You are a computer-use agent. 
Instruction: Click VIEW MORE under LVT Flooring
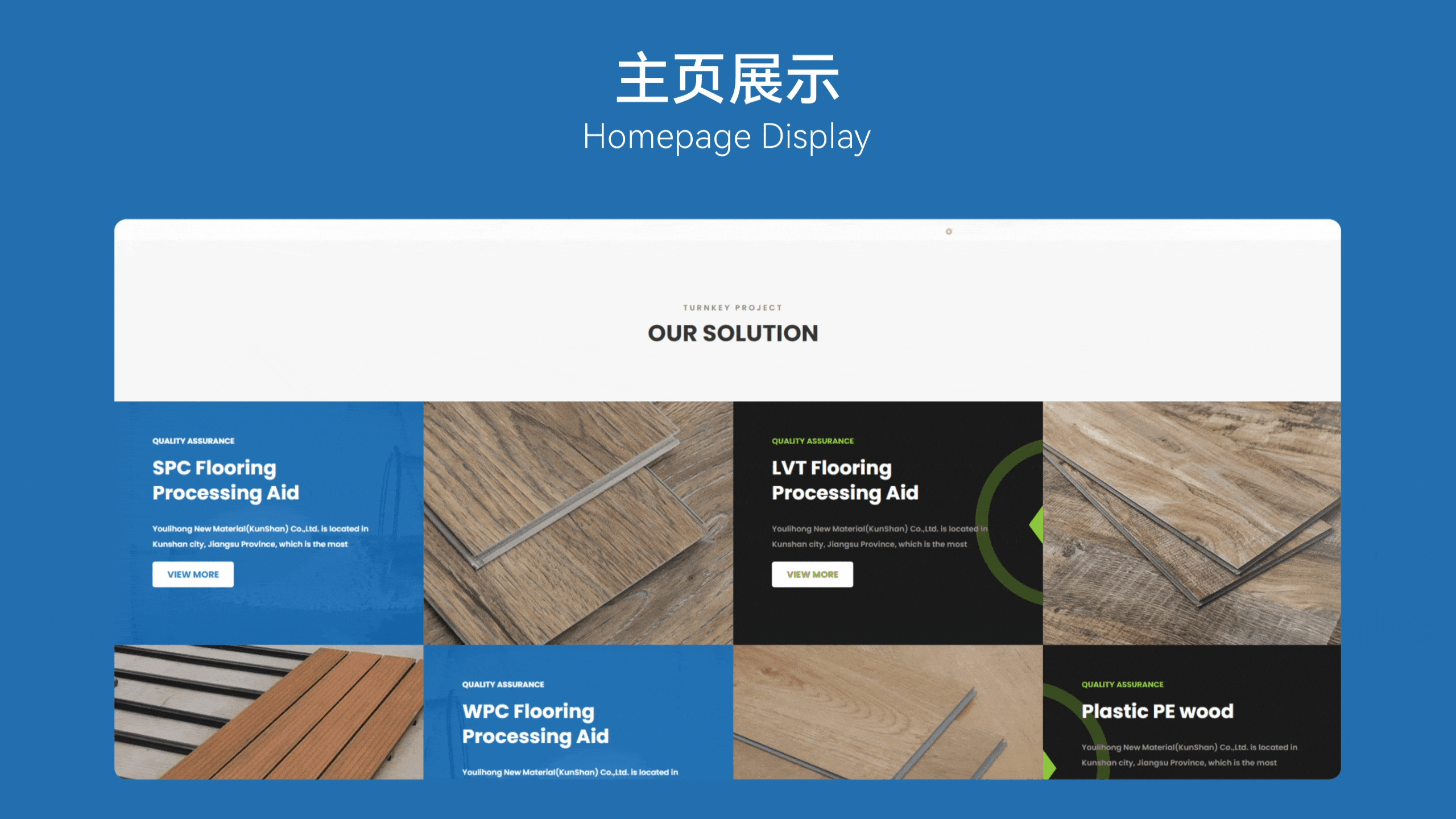(x=812, y=574)
